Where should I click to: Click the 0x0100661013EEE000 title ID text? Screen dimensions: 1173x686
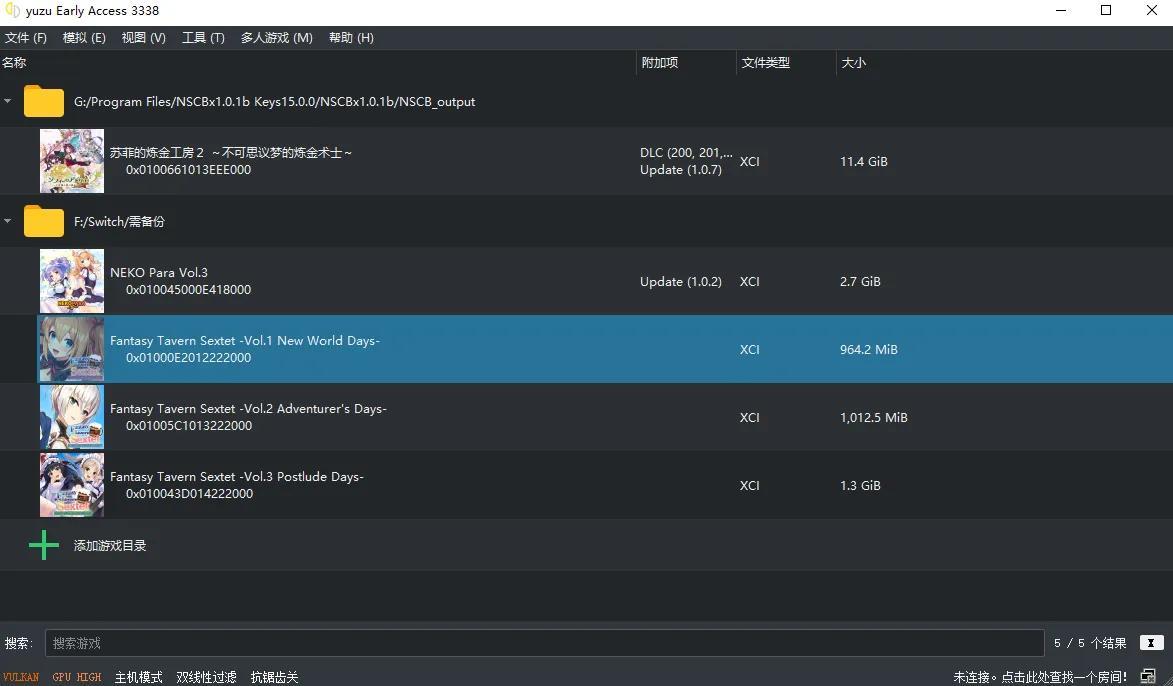[x=189, y=170]
